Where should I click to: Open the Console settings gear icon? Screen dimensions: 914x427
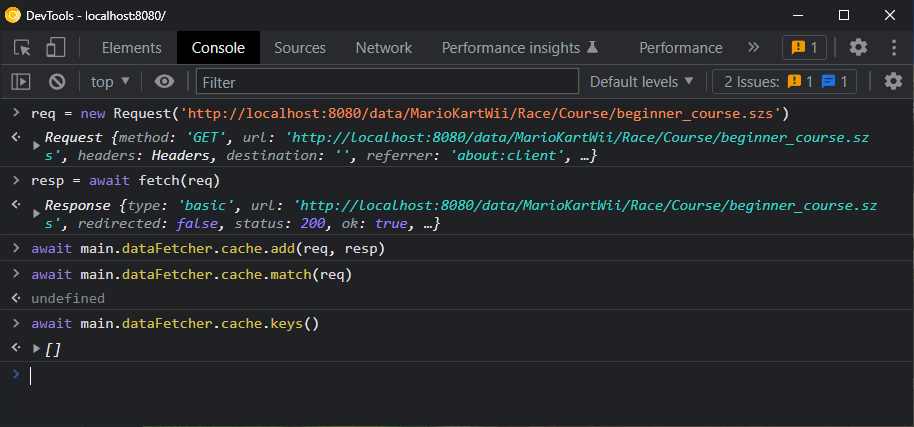pyautogui.click(x=894, y=82)
